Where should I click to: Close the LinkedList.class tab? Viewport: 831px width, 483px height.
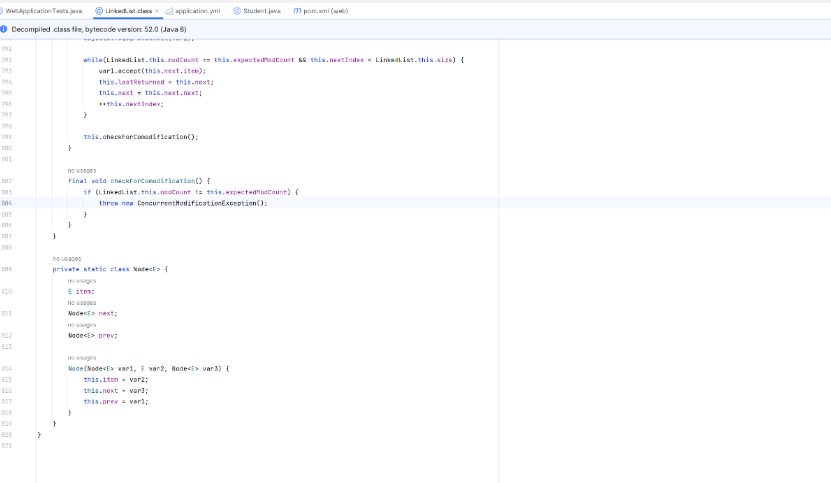click(157, 10)
